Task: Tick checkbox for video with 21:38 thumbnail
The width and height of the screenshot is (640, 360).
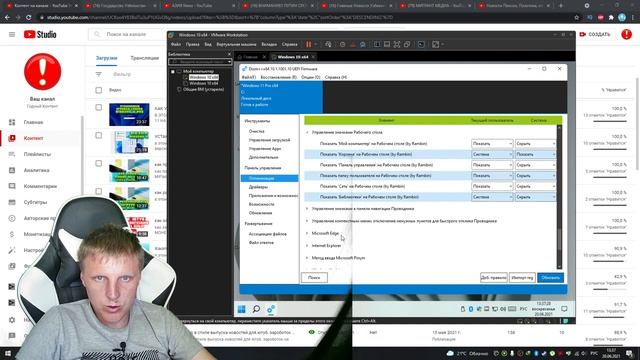Action: [99, 135]
